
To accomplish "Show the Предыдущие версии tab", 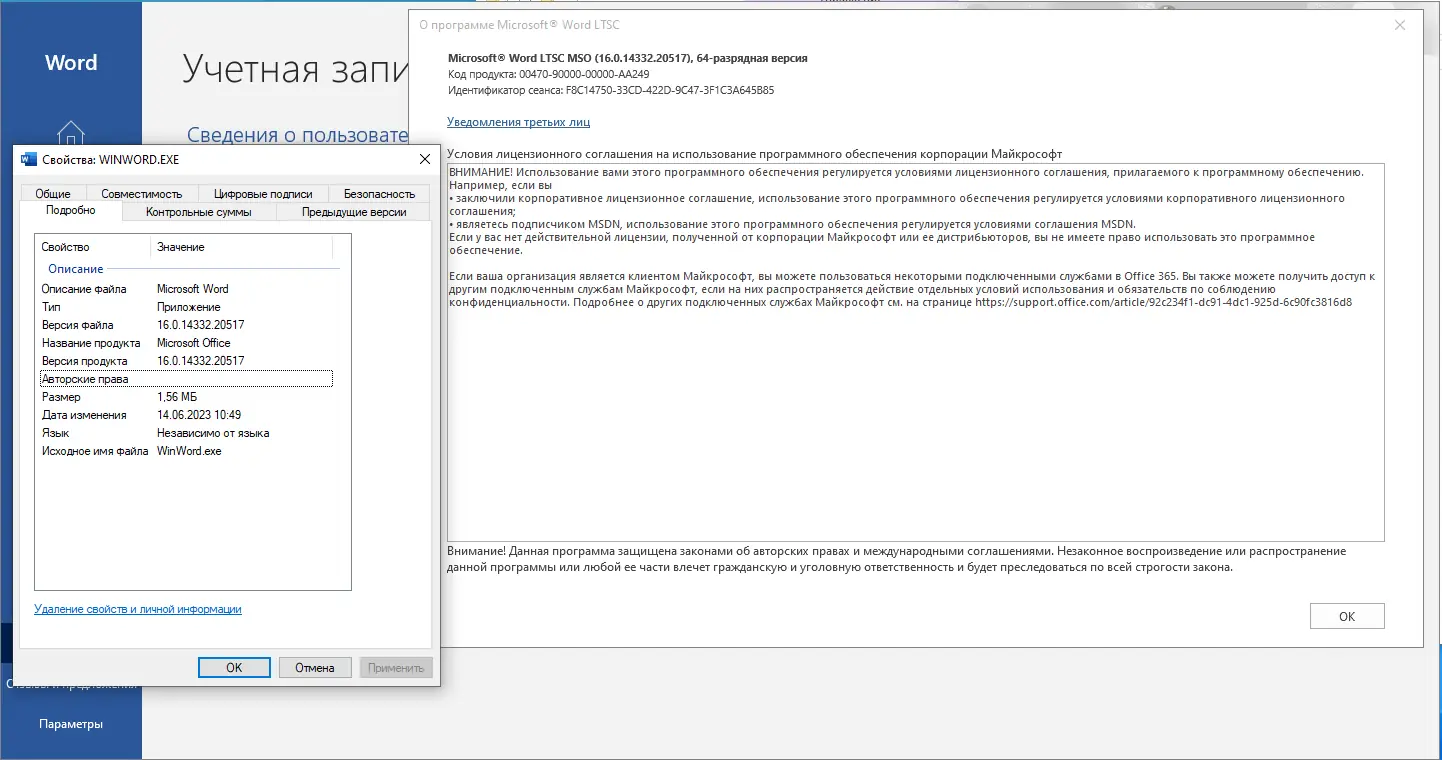I will tap(354, 212).
